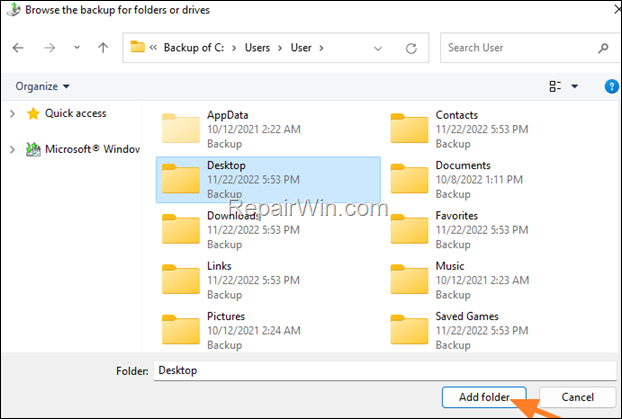Change the view layout icon
622x419 pixels.
point(555,86)
